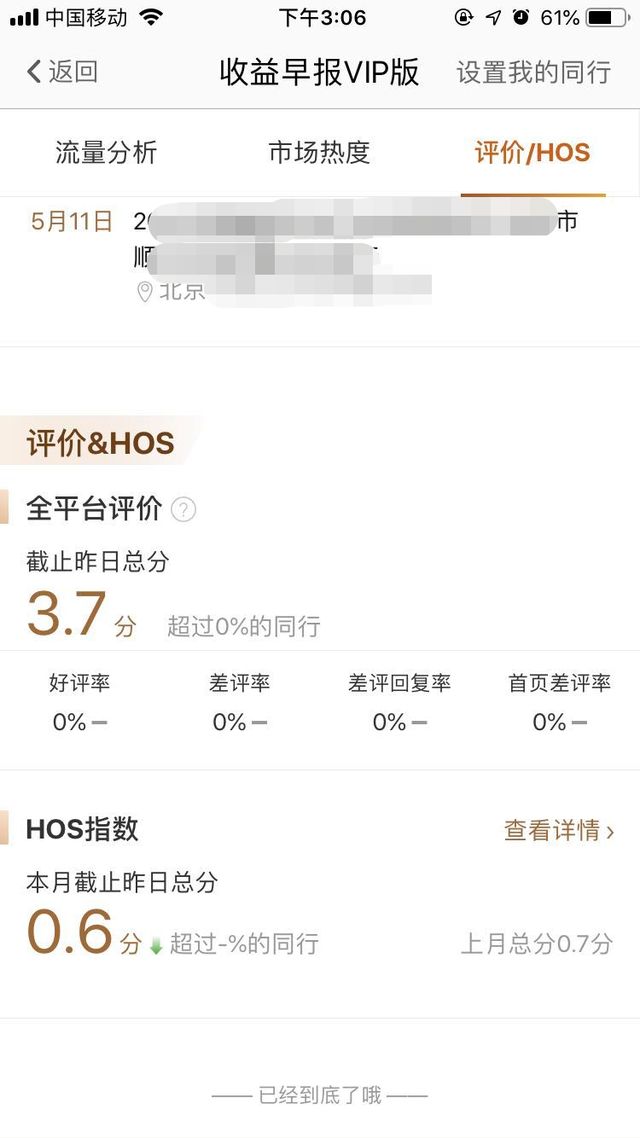
Task: Tap the 差评回复率 0% metric
Action: (x=399, y=703)
